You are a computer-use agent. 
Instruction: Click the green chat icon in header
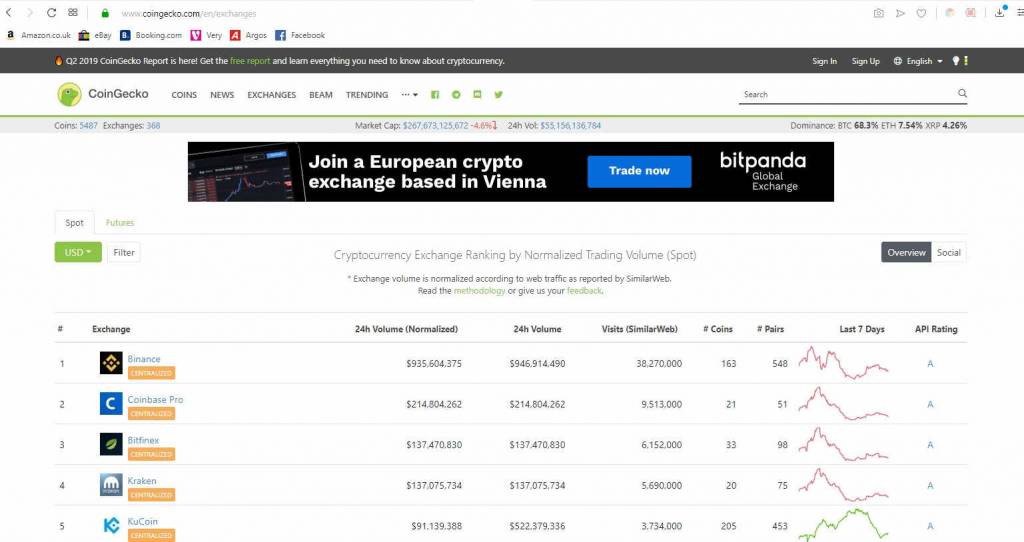click(x=477, y=95)
